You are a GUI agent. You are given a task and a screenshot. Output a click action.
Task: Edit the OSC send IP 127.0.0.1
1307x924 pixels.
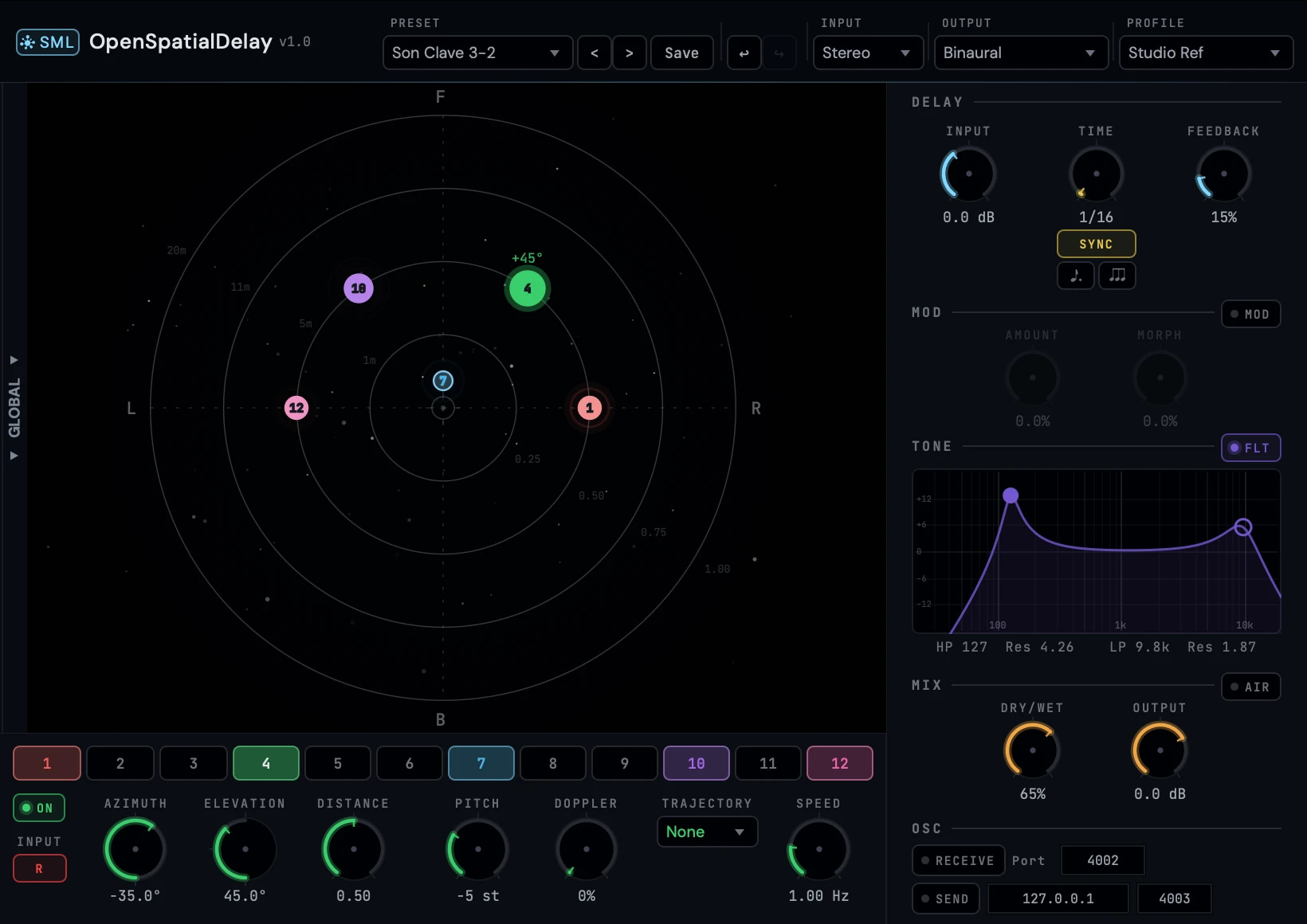click(1058, 899)
